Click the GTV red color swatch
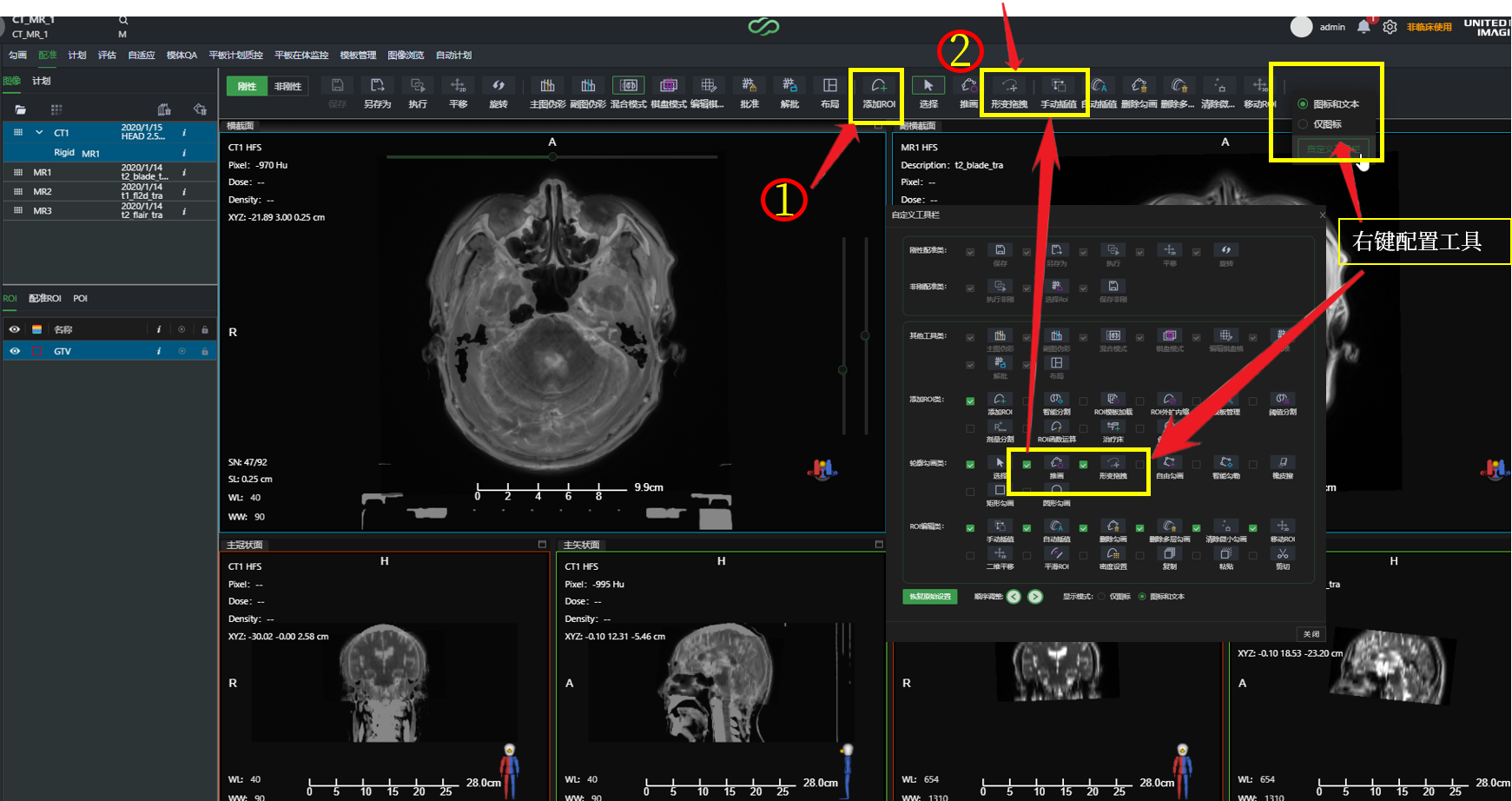This screenshot has width=1512, height=801. (37, 351)
